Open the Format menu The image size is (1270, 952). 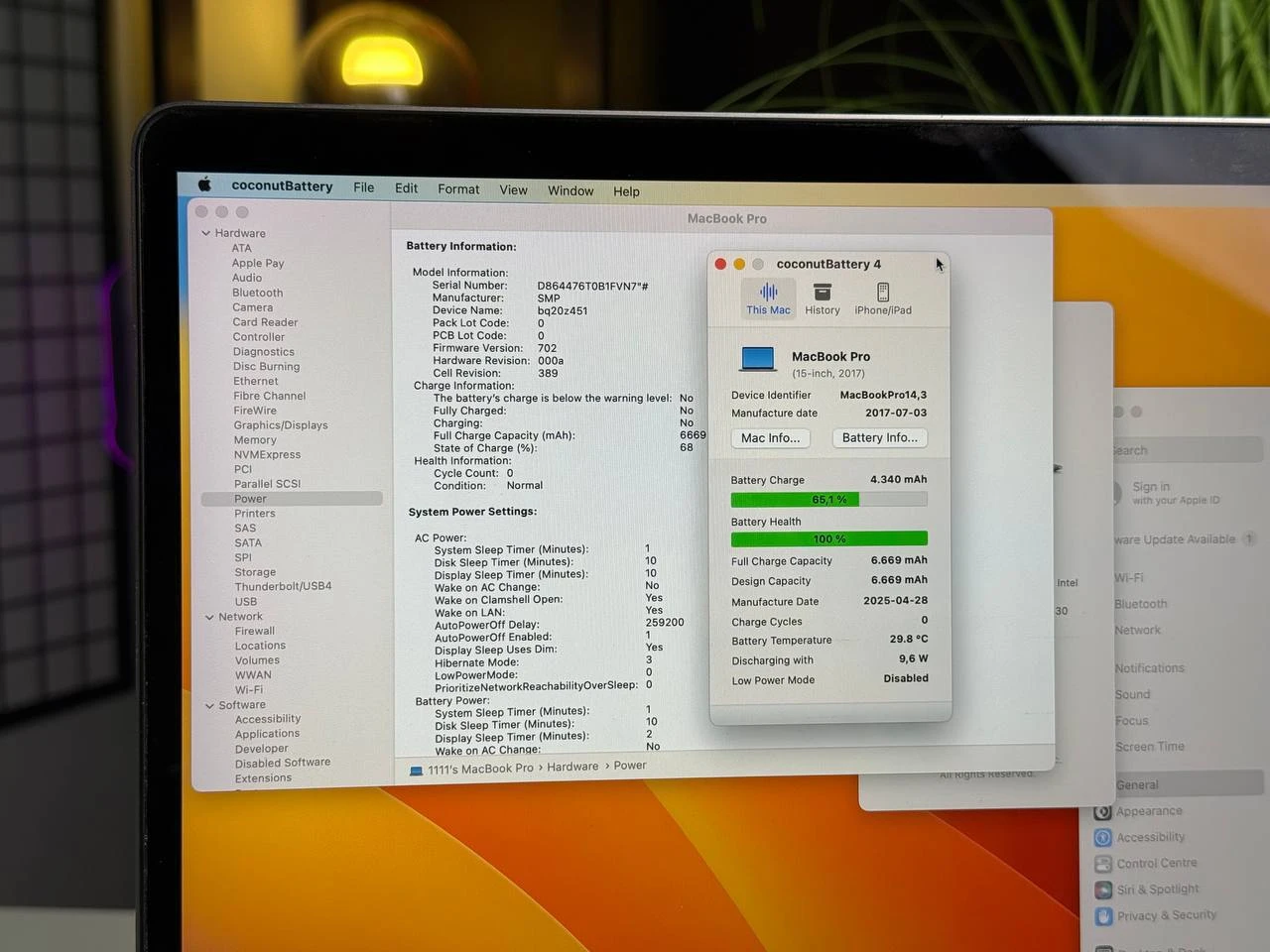pos(458,189)
